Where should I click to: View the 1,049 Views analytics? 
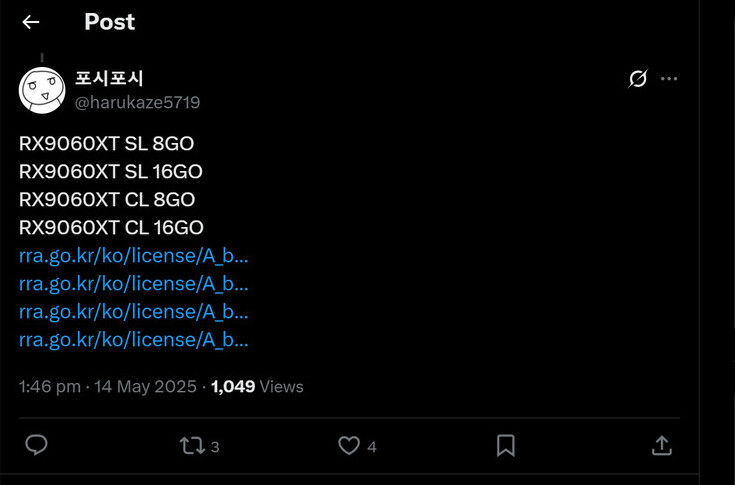click(257, 387)
